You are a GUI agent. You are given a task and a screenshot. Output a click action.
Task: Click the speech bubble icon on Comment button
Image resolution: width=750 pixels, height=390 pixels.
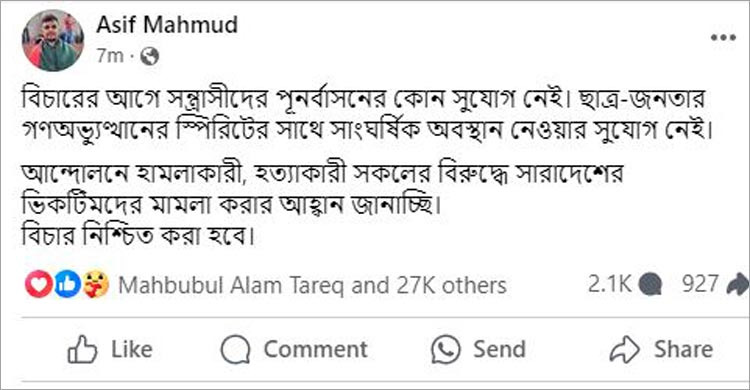point(235,349)
